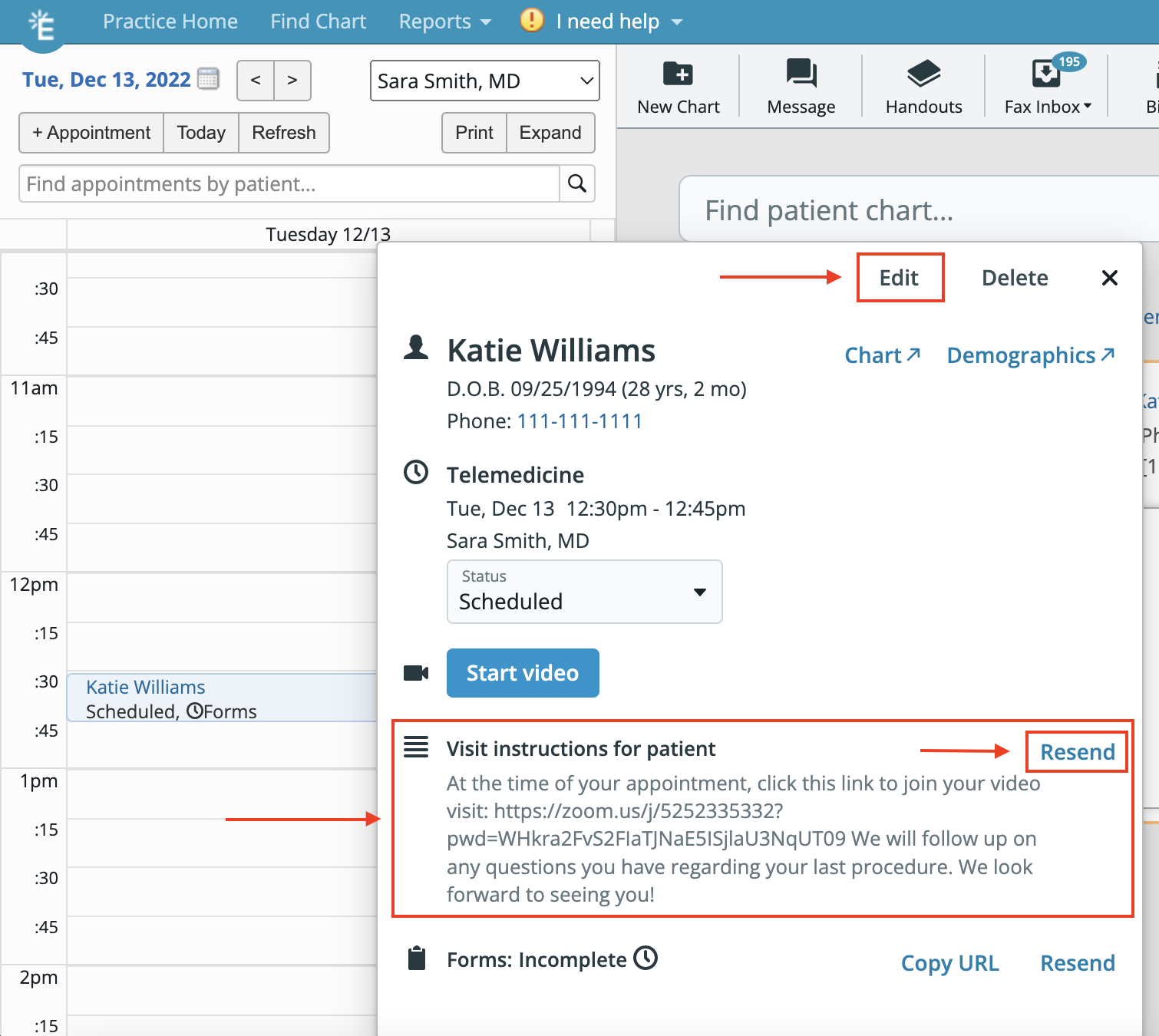1159x1036 pixels.
Task: Click the Find appointments by patient field
Action: pyautogui.click(x=289, y=184)
